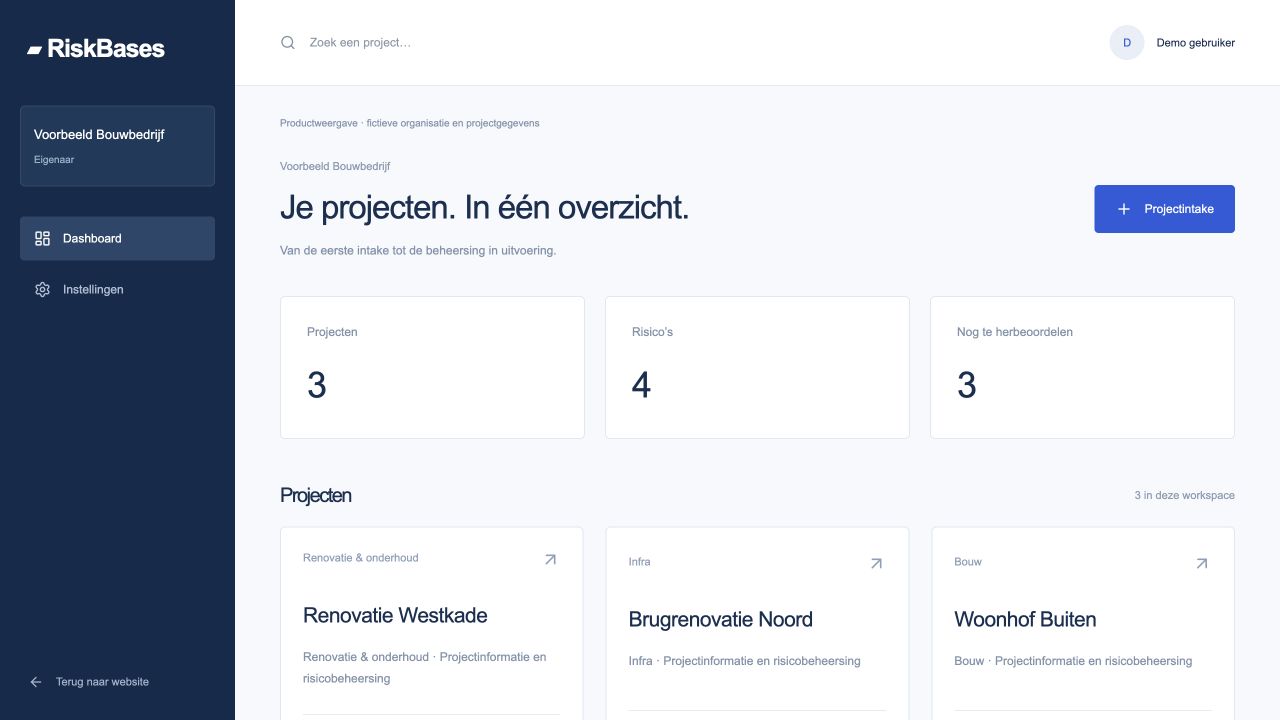Click the 'Van de eerste intake' subtitle text

coord(418,250)
